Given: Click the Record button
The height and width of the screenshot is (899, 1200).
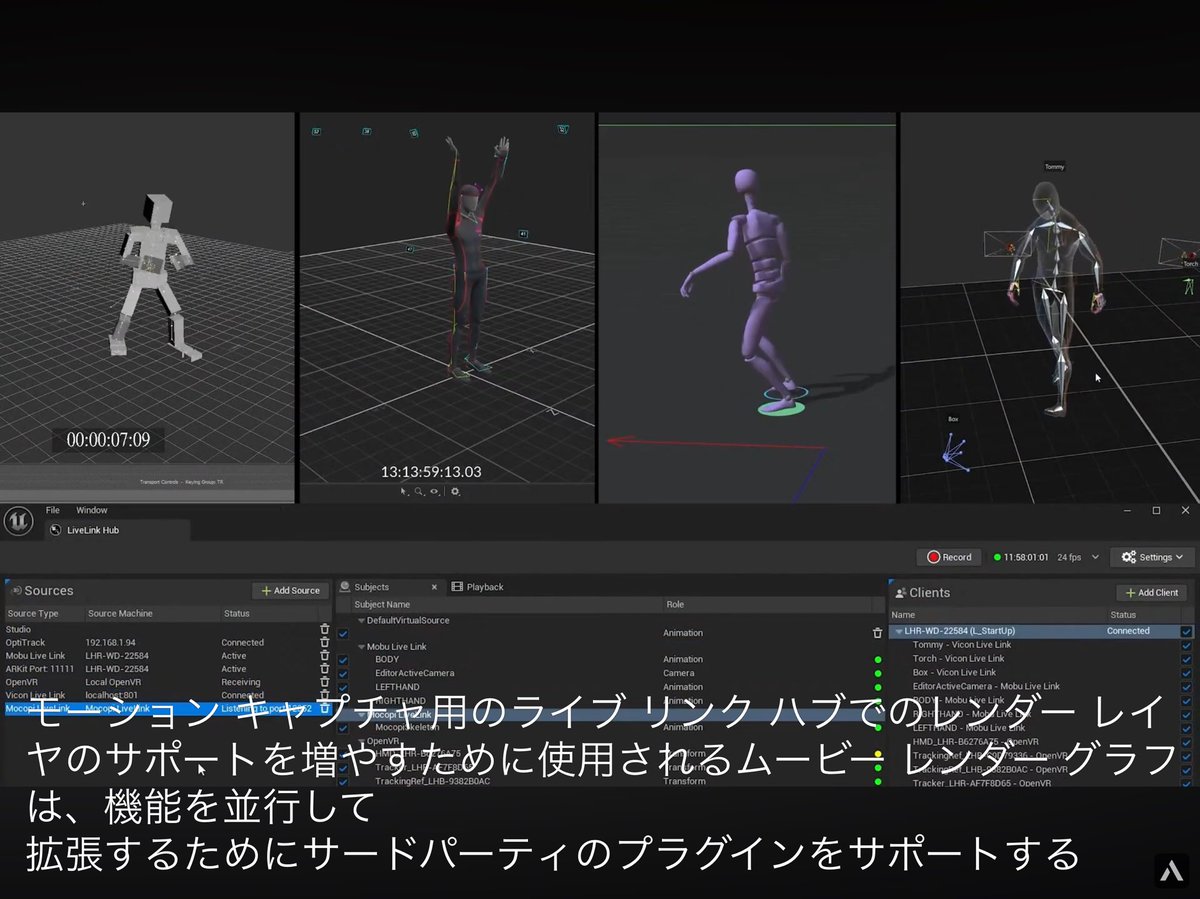Looking at the screenshot, I should (949, 557).
